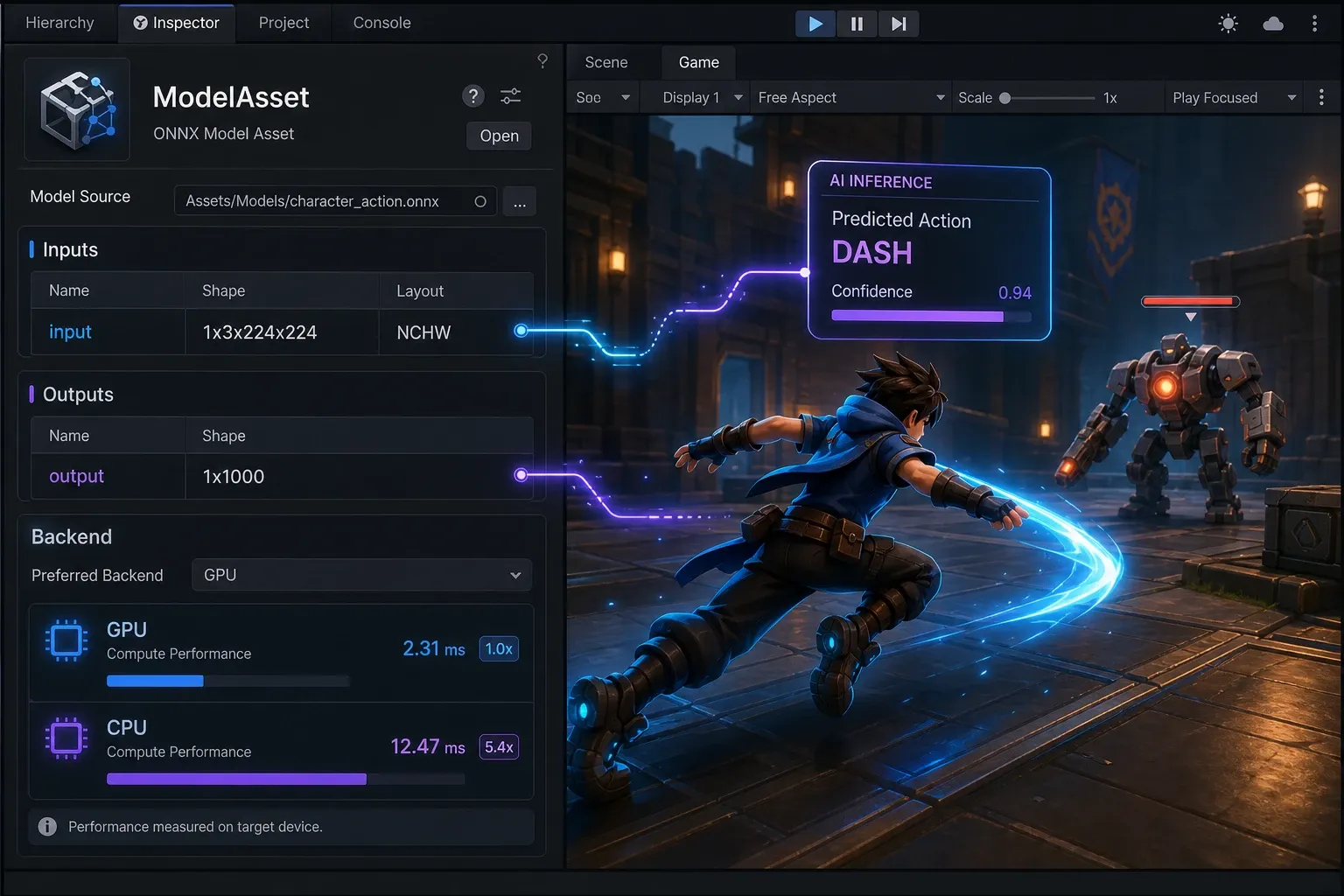Viewport: 1344px width, 896px height.
Task: Click the "input" name in Inputs table
Action: coord(70,332)
